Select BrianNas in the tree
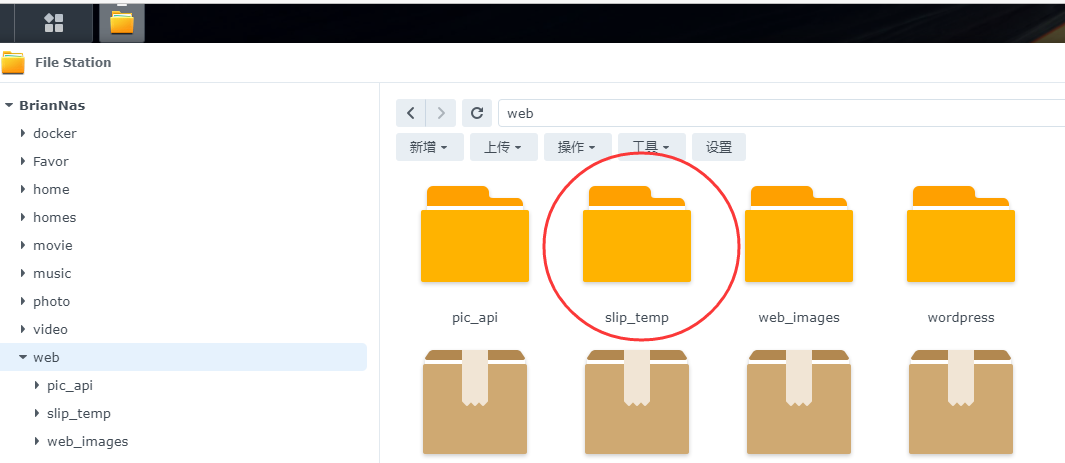This screenshot has width=1065, height=463. coord(52,106)
